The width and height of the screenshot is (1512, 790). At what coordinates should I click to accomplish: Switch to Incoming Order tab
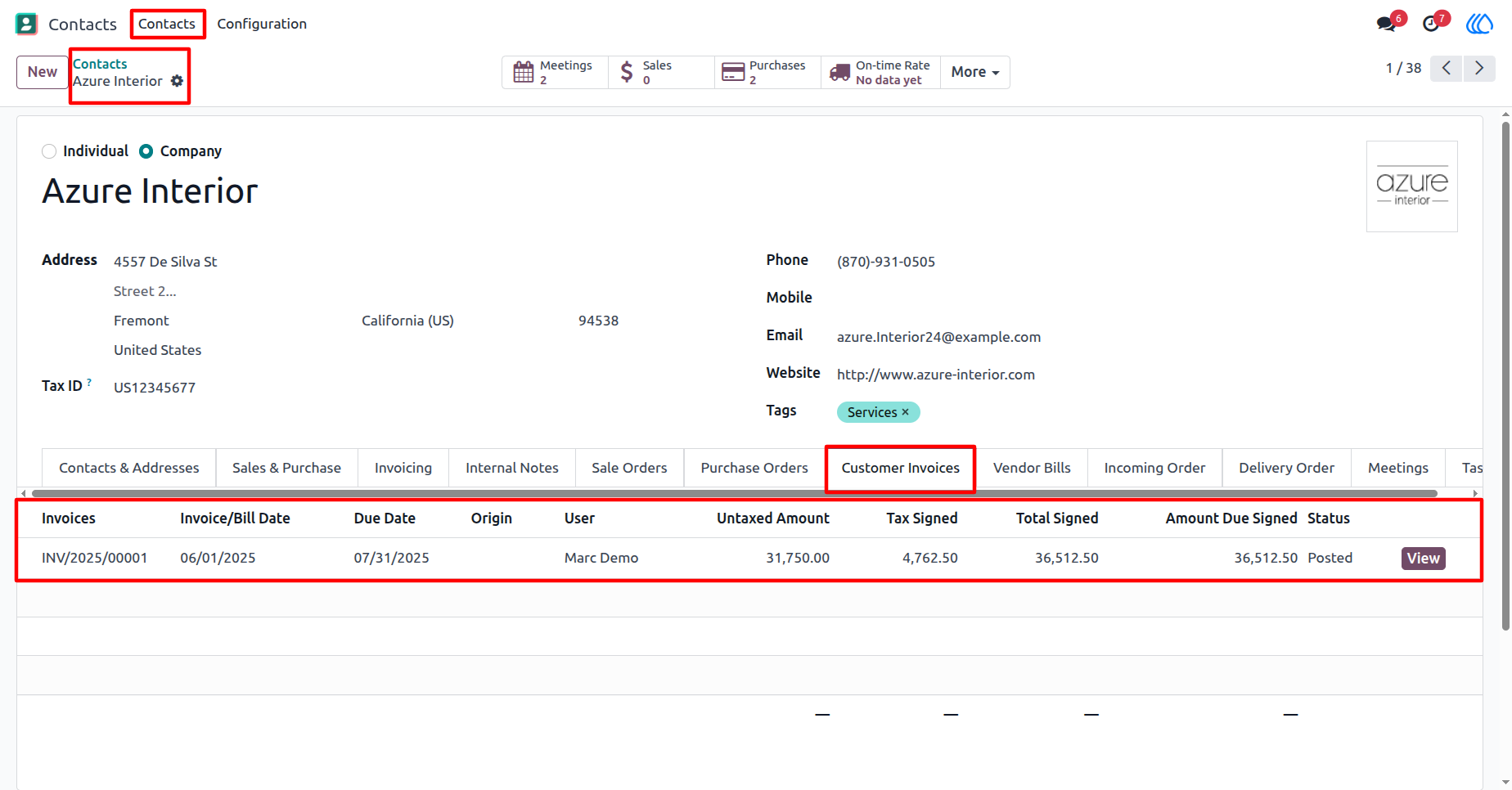(1154, 468)
